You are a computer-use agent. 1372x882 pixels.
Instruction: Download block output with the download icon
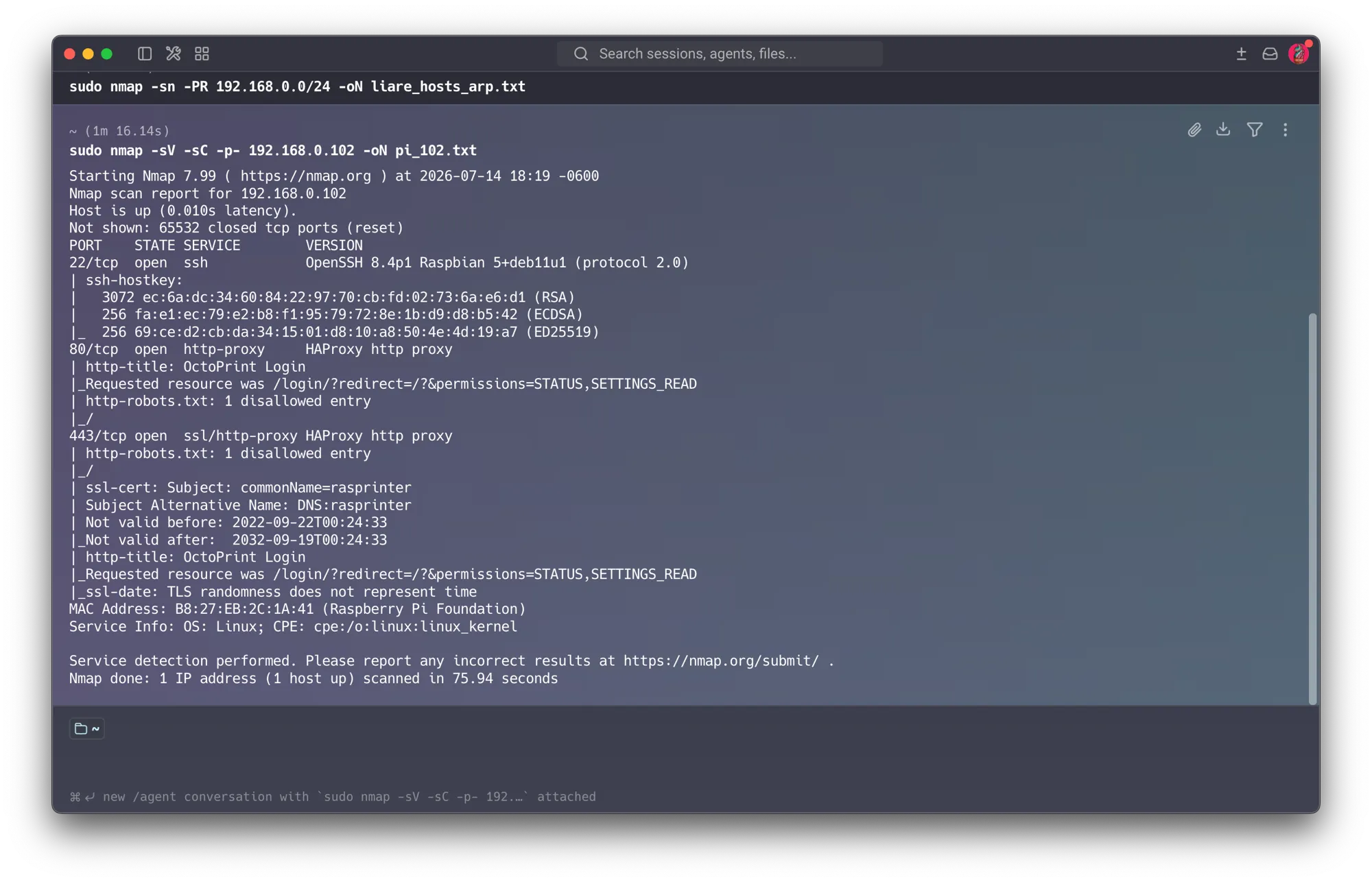coord(1223,129)
